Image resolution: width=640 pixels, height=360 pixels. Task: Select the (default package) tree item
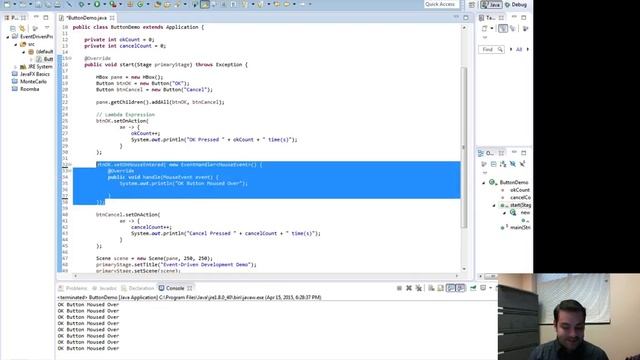(40, 52)
